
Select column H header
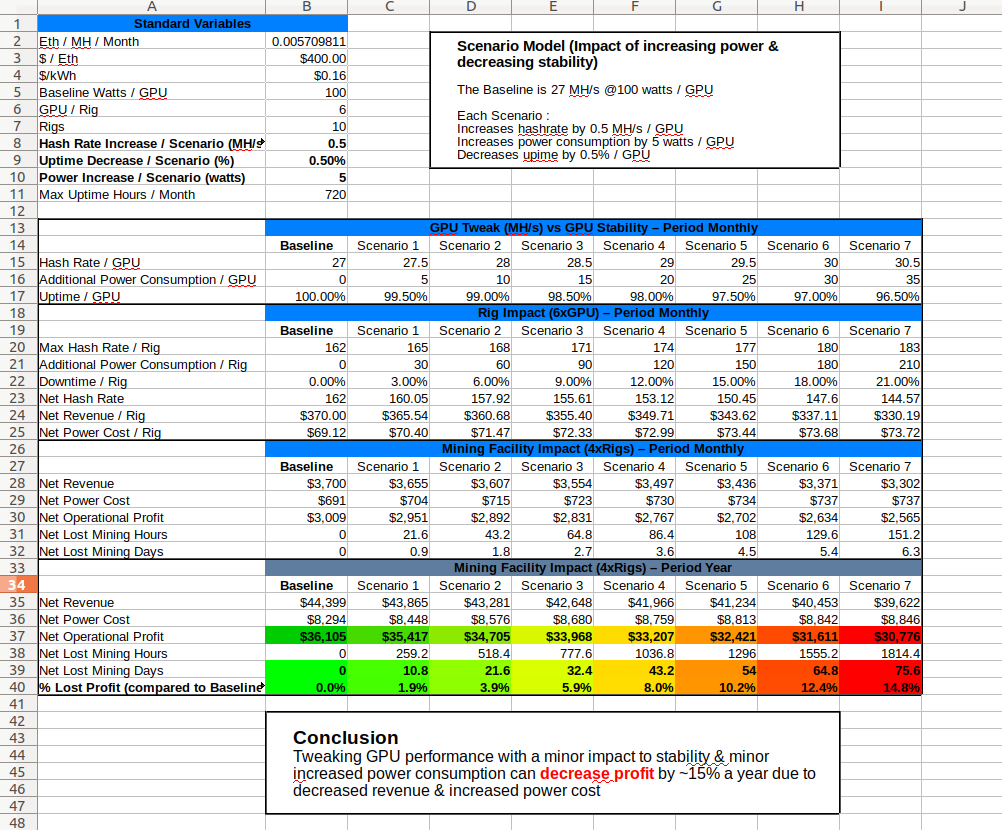pyautogui.click(x=799, y=6)
